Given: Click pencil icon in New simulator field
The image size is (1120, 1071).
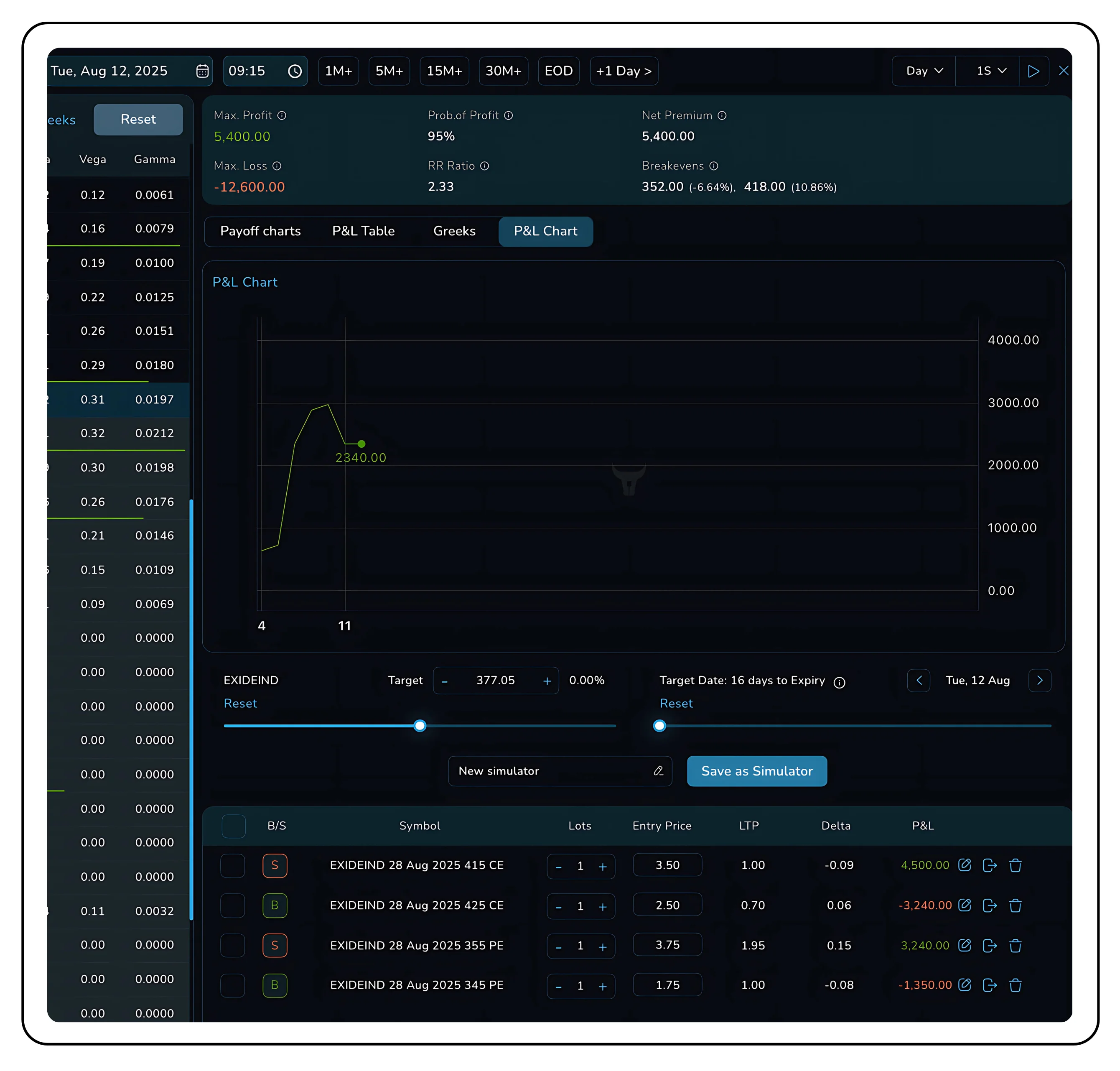Looking at the screenshot, I should click(x=658, y=771).
